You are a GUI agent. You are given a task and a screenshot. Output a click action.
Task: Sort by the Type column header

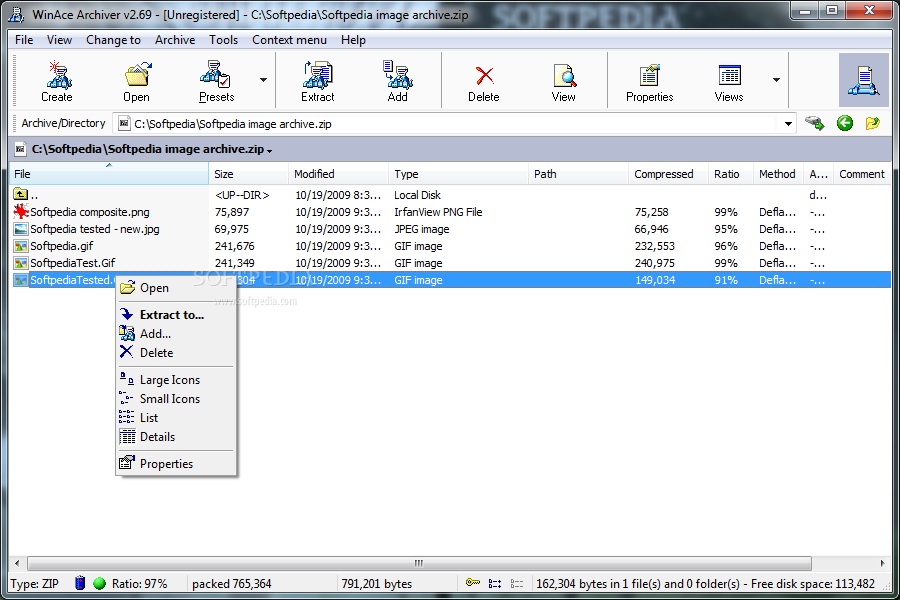[x=458, y=174]
